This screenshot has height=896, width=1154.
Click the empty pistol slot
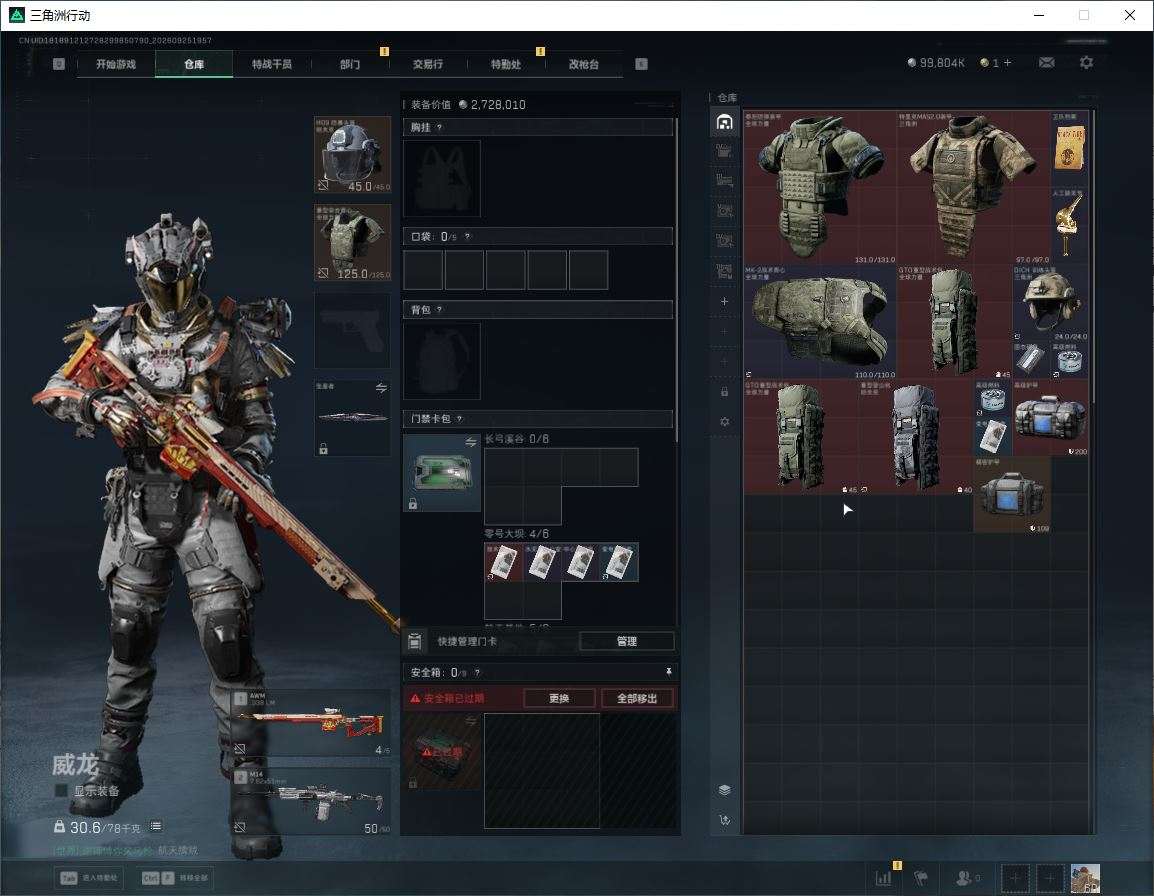[x=353, y=330]
